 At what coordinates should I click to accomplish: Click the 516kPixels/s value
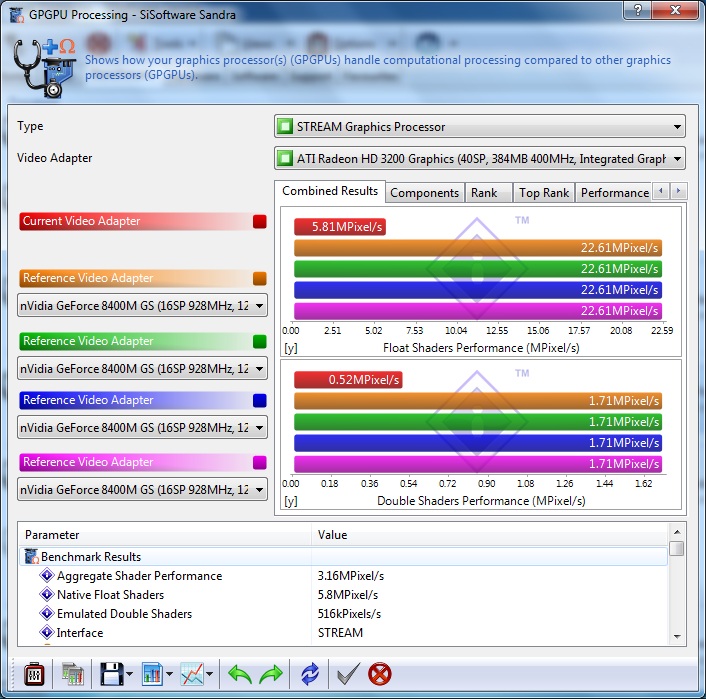[349, 613]
